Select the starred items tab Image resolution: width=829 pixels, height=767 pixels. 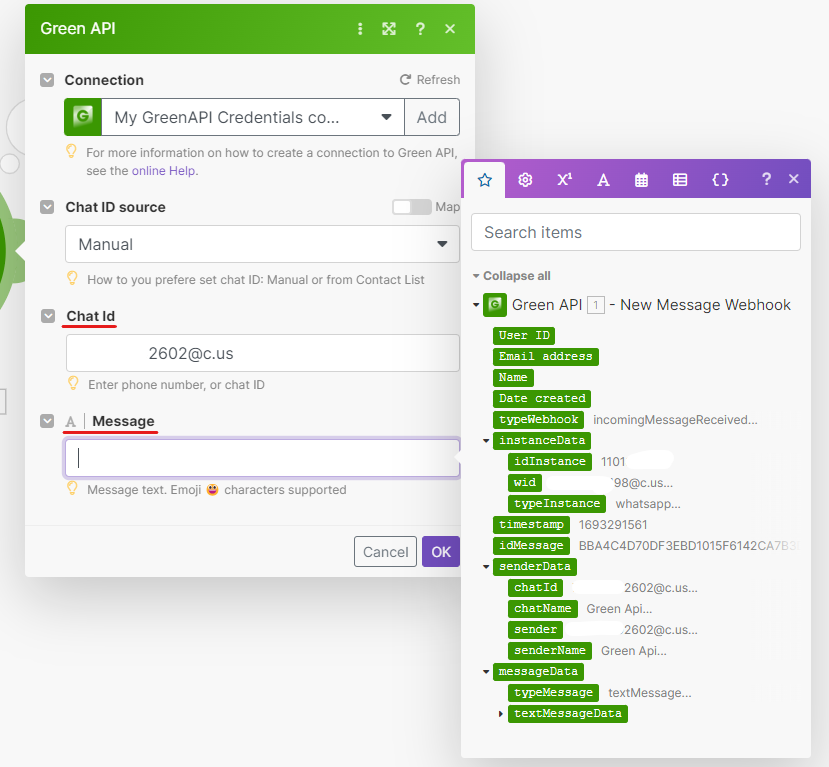485,180
